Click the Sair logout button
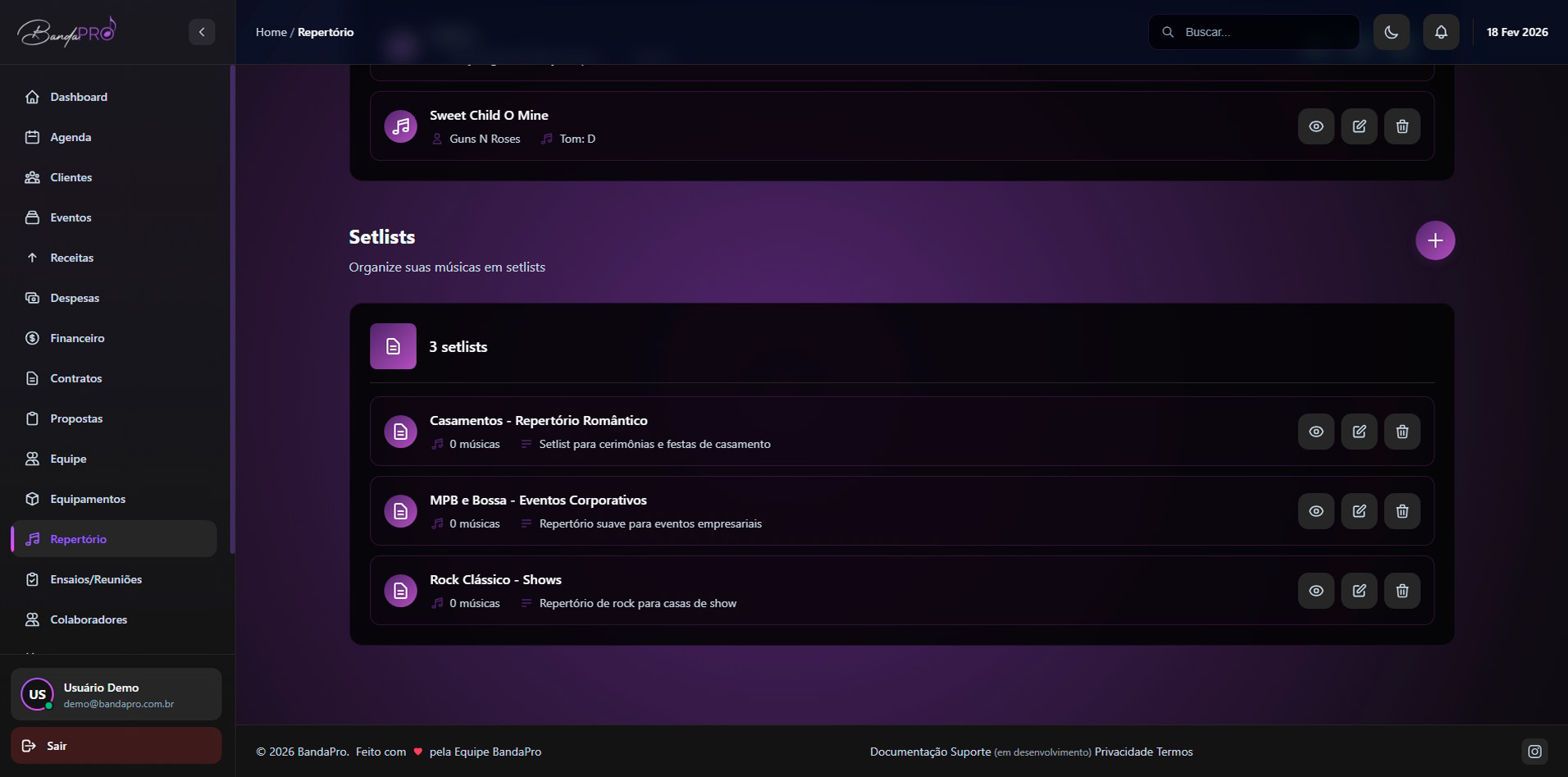Viewport: 1568px width, 777px height. pyautogui.click(x=116, y=745)
